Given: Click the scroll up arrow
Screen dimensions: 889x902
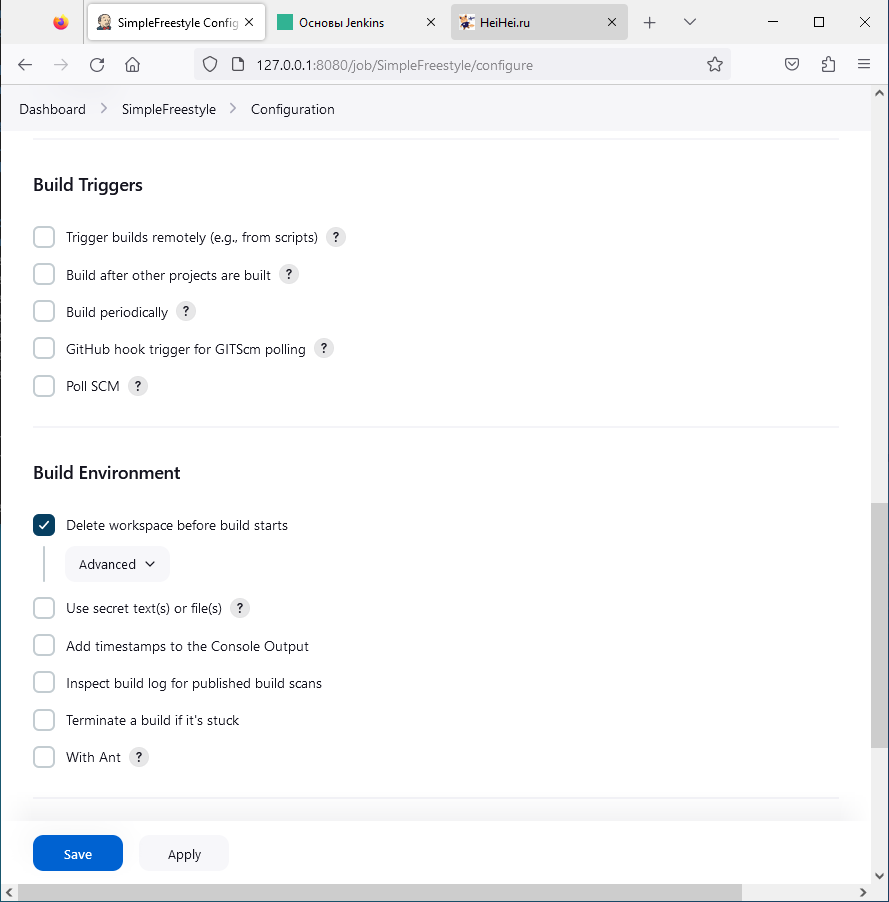Looking at the screenshot, I should point(879,93).
